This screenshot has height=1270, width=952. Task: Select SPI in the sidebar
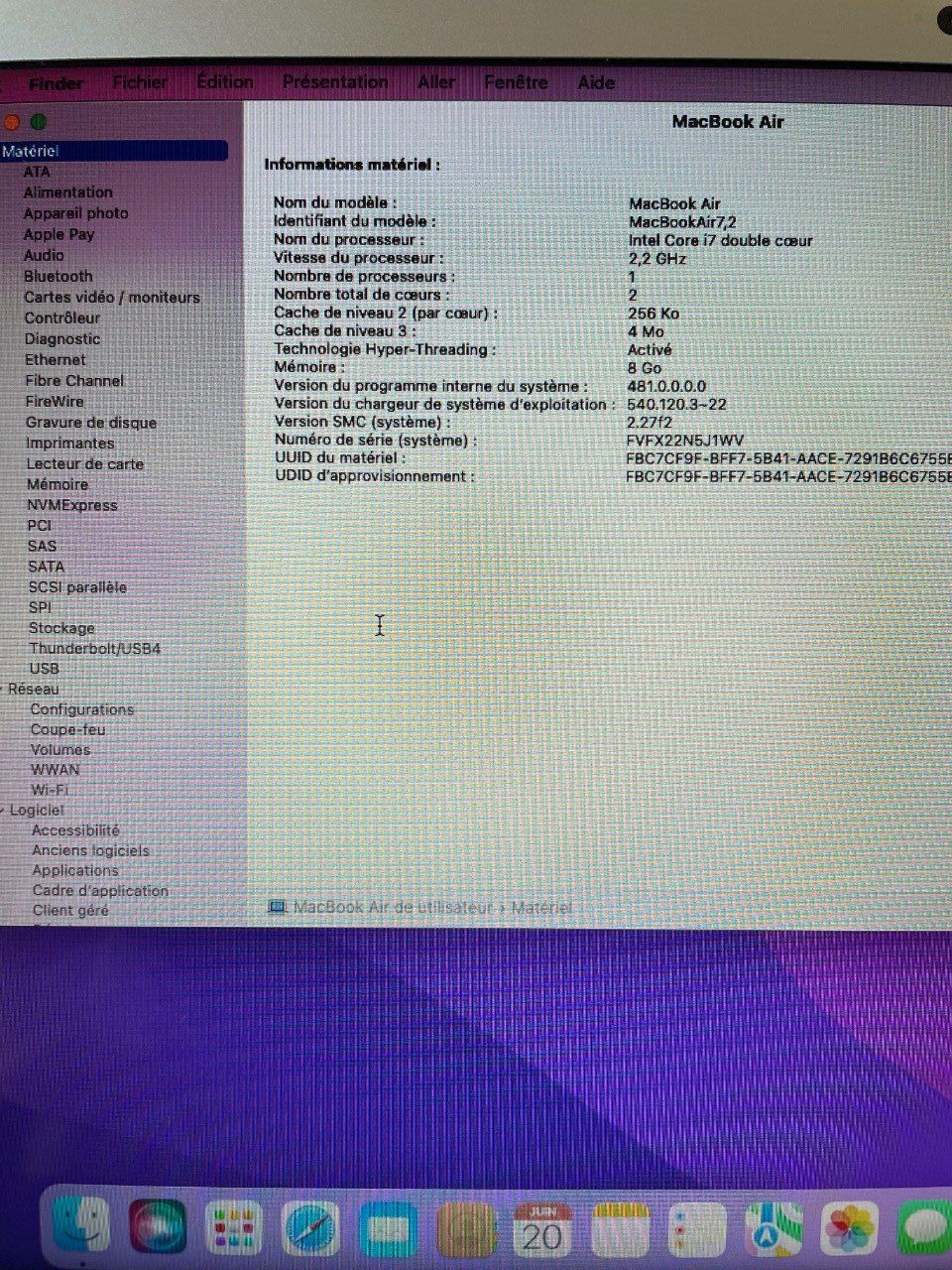point(40,607)
